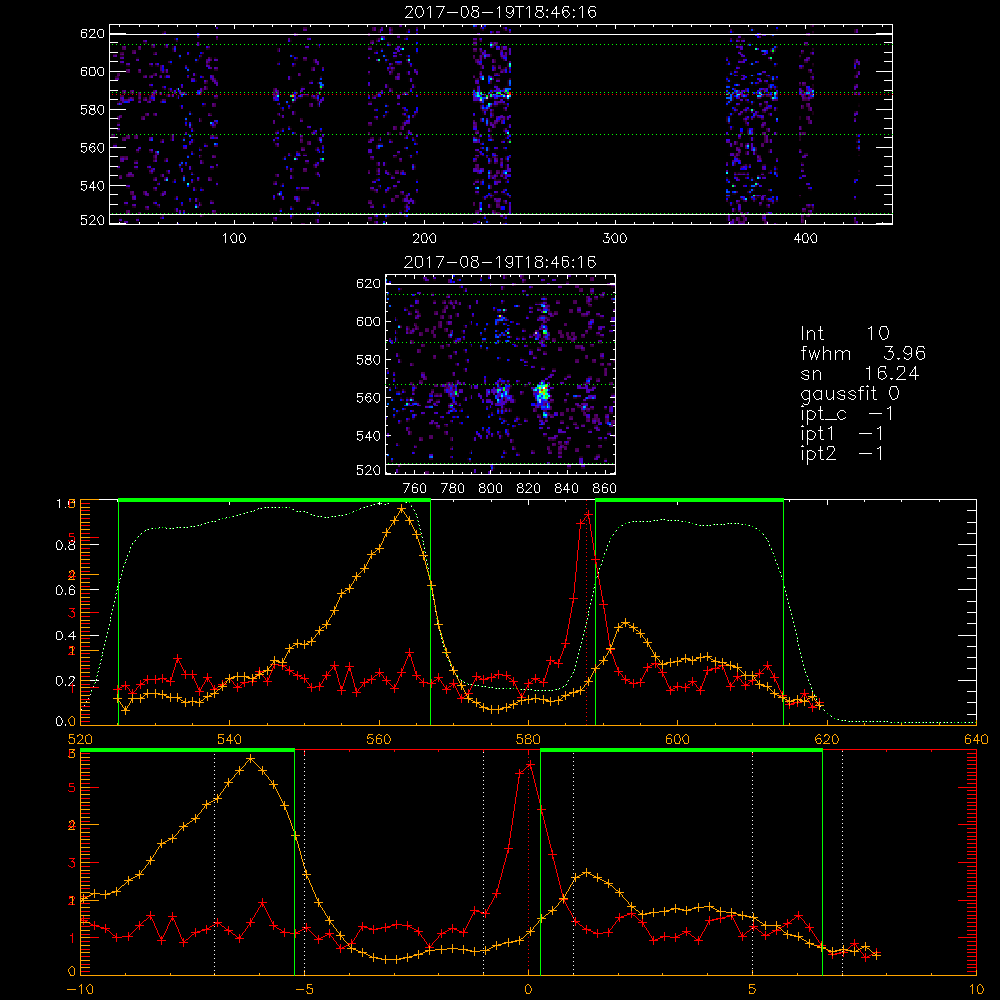Click the timestamp title above the small zoomed image

pyautogui.click(x=500, y=262)
